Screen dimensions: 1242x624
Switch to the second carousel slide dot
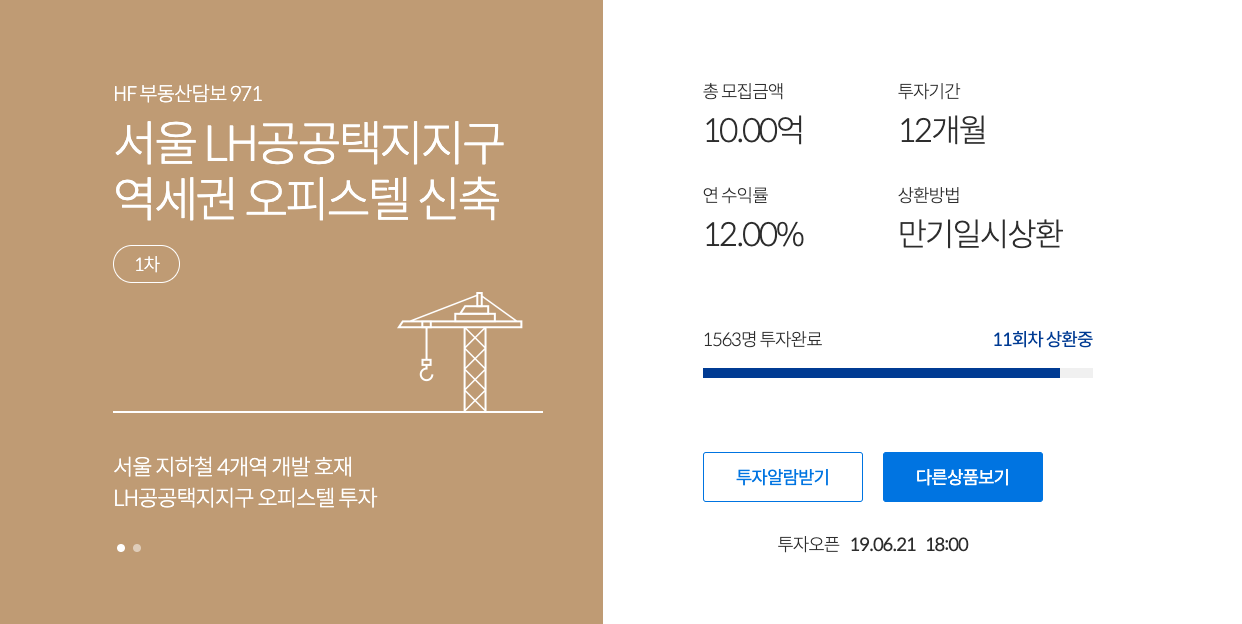[137, 548]
